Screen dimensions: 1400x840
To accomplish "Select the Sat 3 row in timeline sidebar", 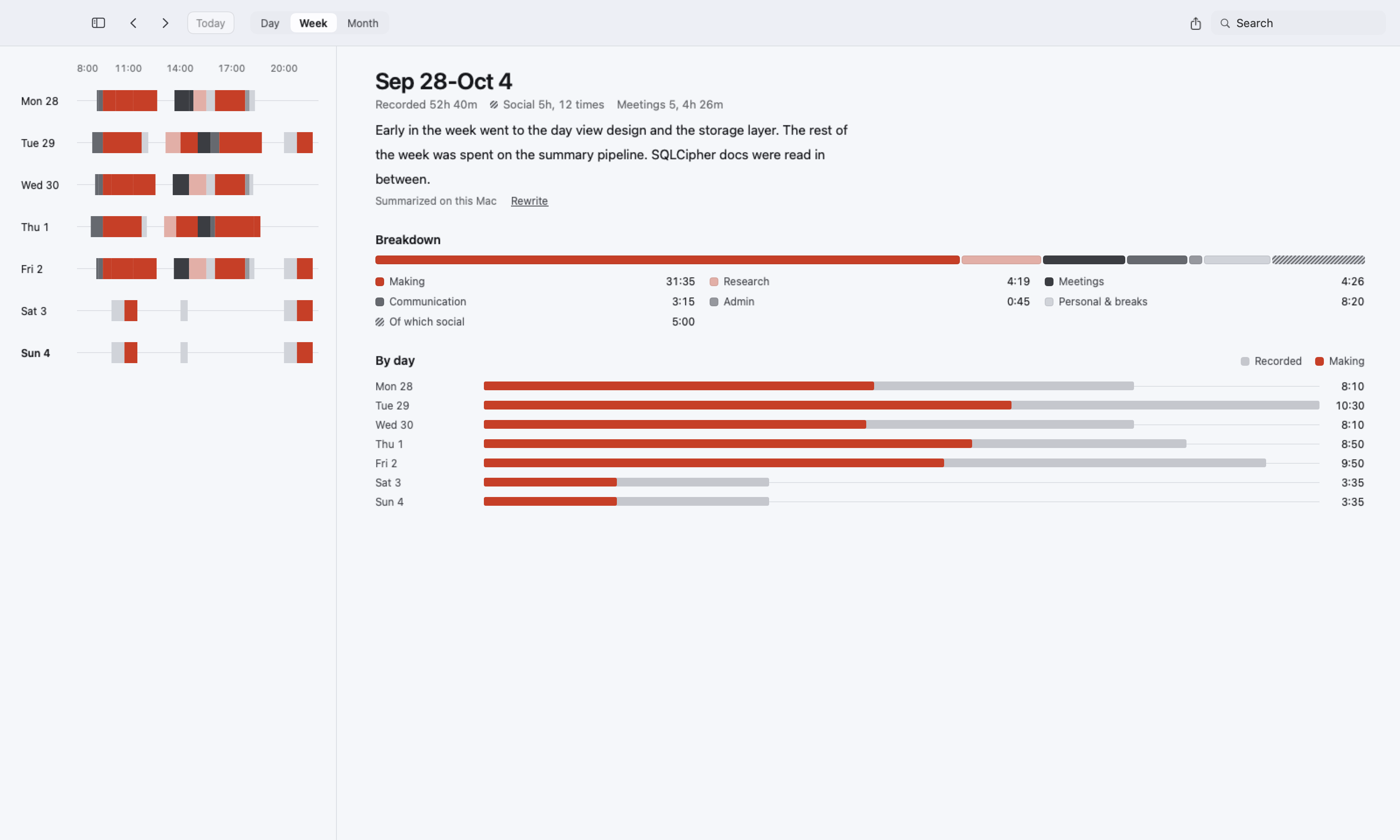I will coord(168,311).
